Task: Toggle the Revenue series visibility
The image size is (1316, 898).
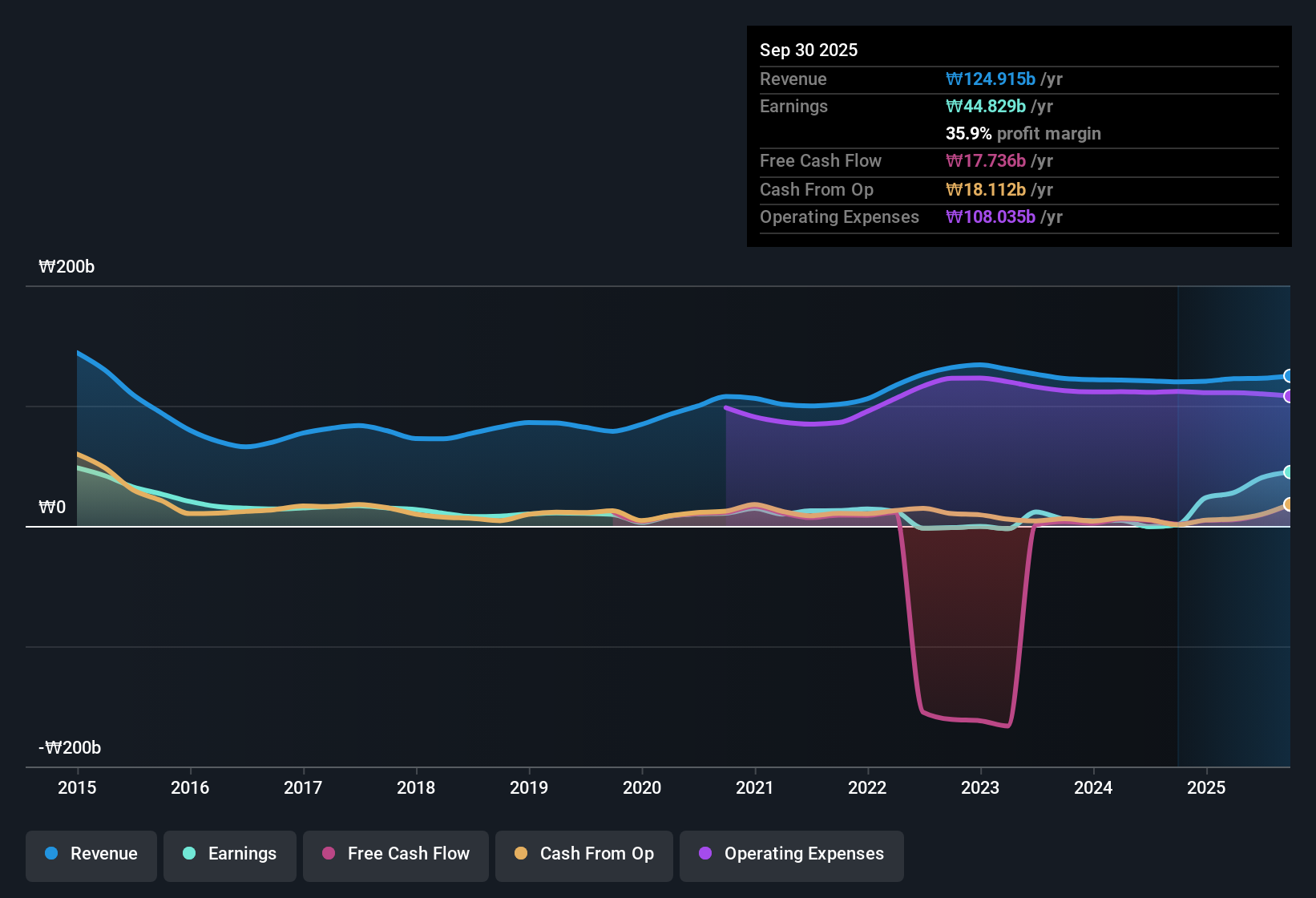Action: [91, 854]
